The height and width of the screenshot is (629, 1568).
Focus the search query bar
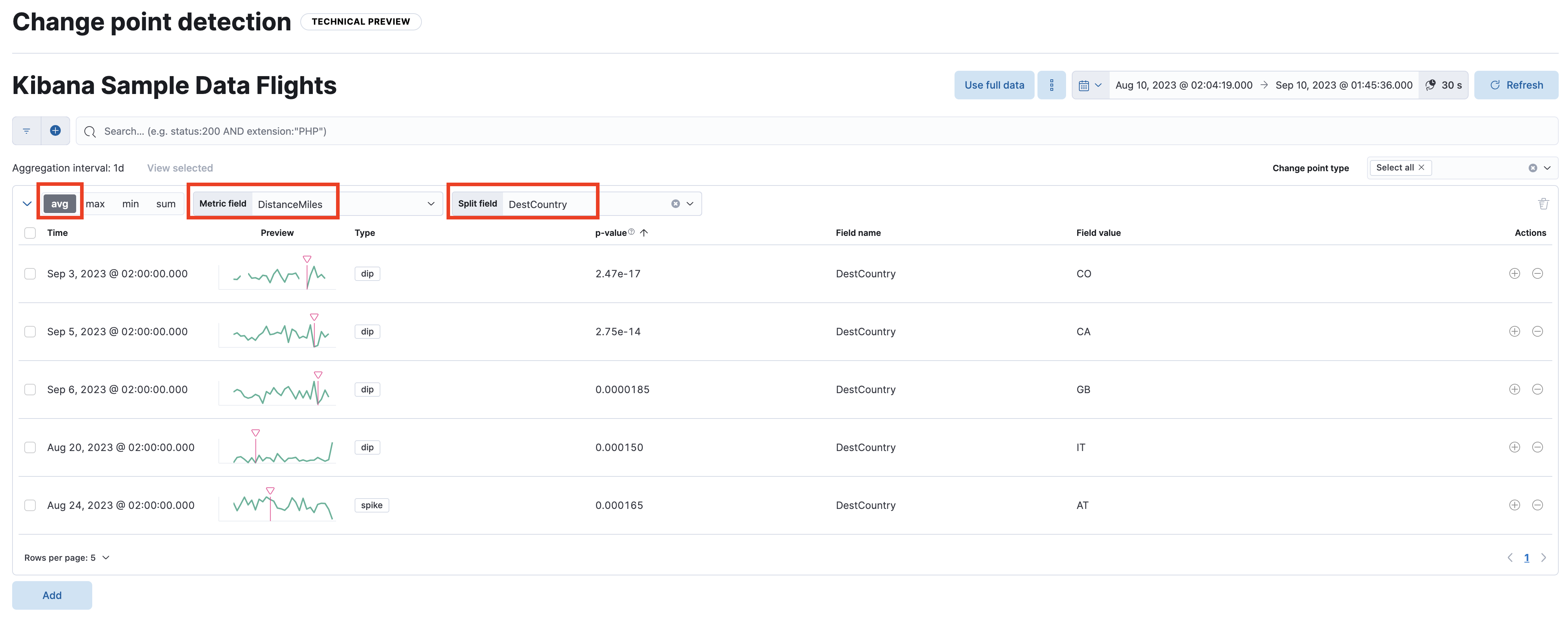click(817, 131)
